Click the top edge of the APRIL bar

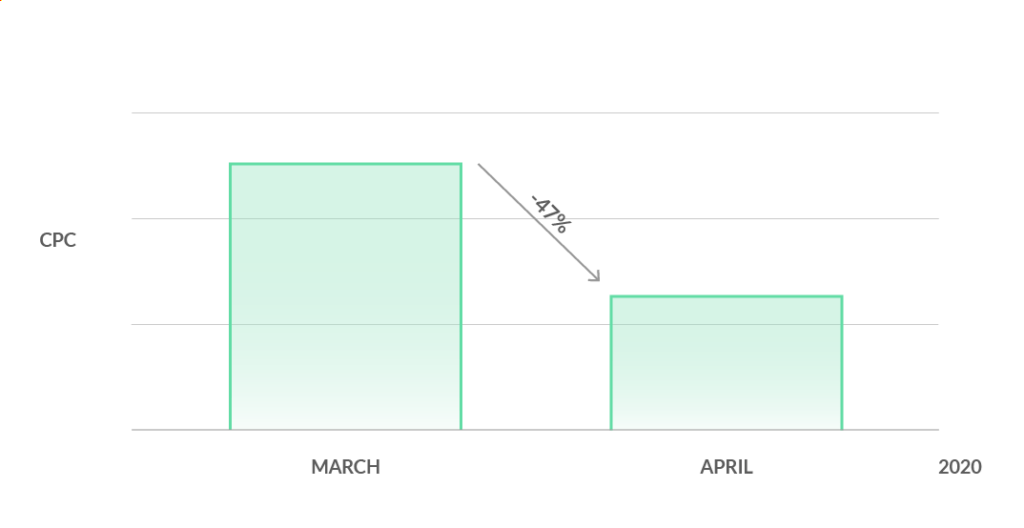pos(726,296)
